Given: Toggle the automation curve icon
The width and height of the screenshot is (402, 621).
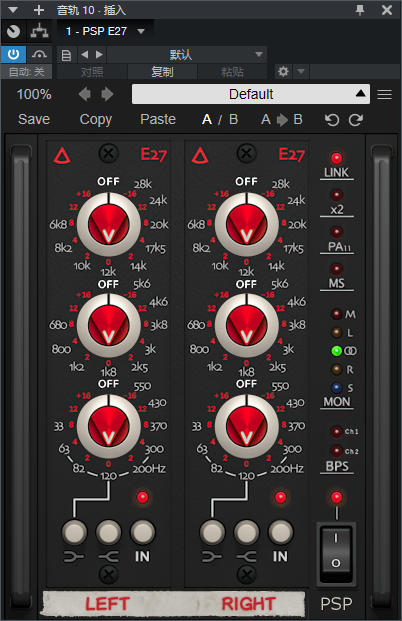Looking at the screenshot, I should pos(39,54).
